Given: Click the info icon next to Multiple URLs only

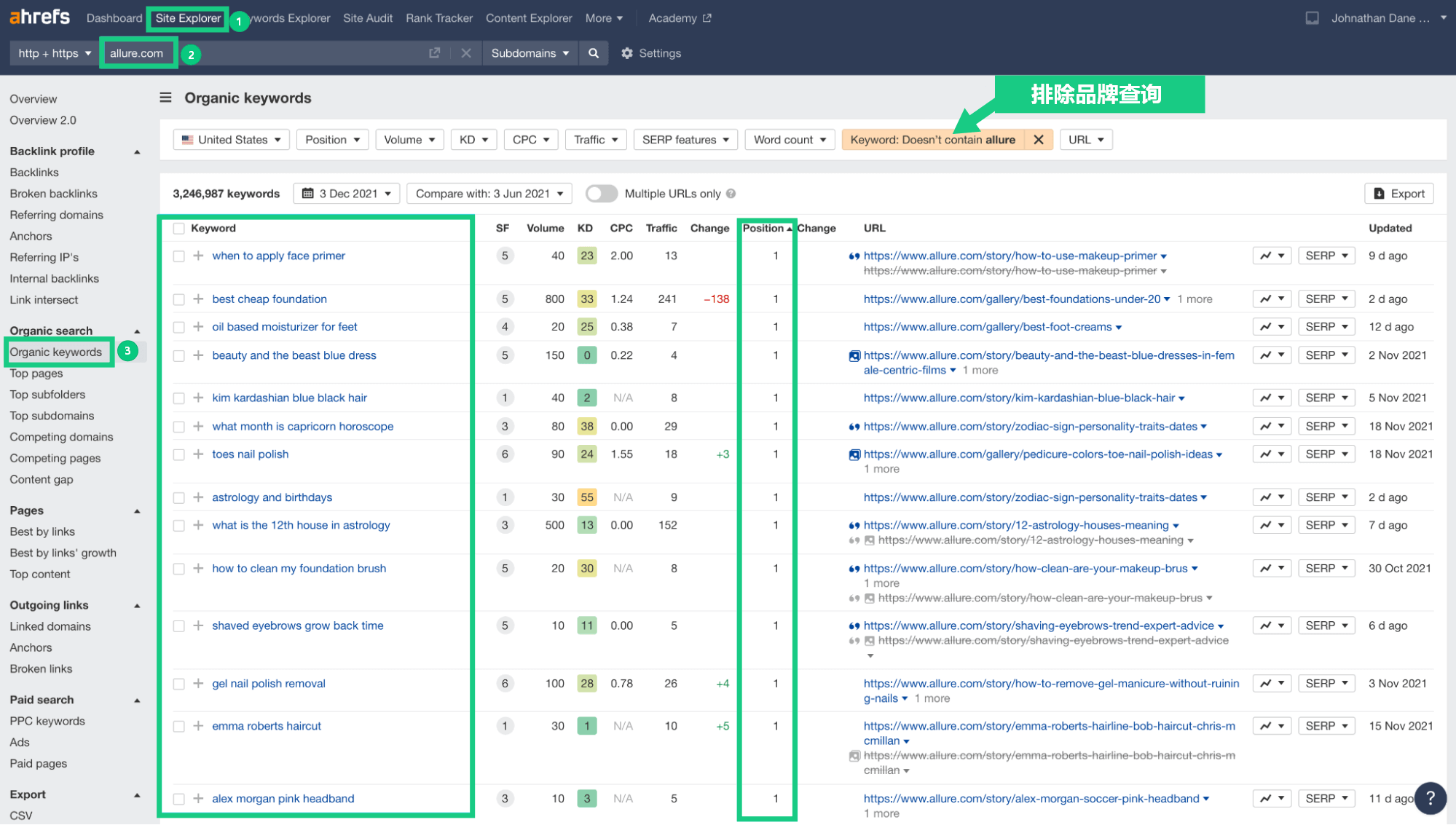Looking at the screenshot, I should coord(731,194).
